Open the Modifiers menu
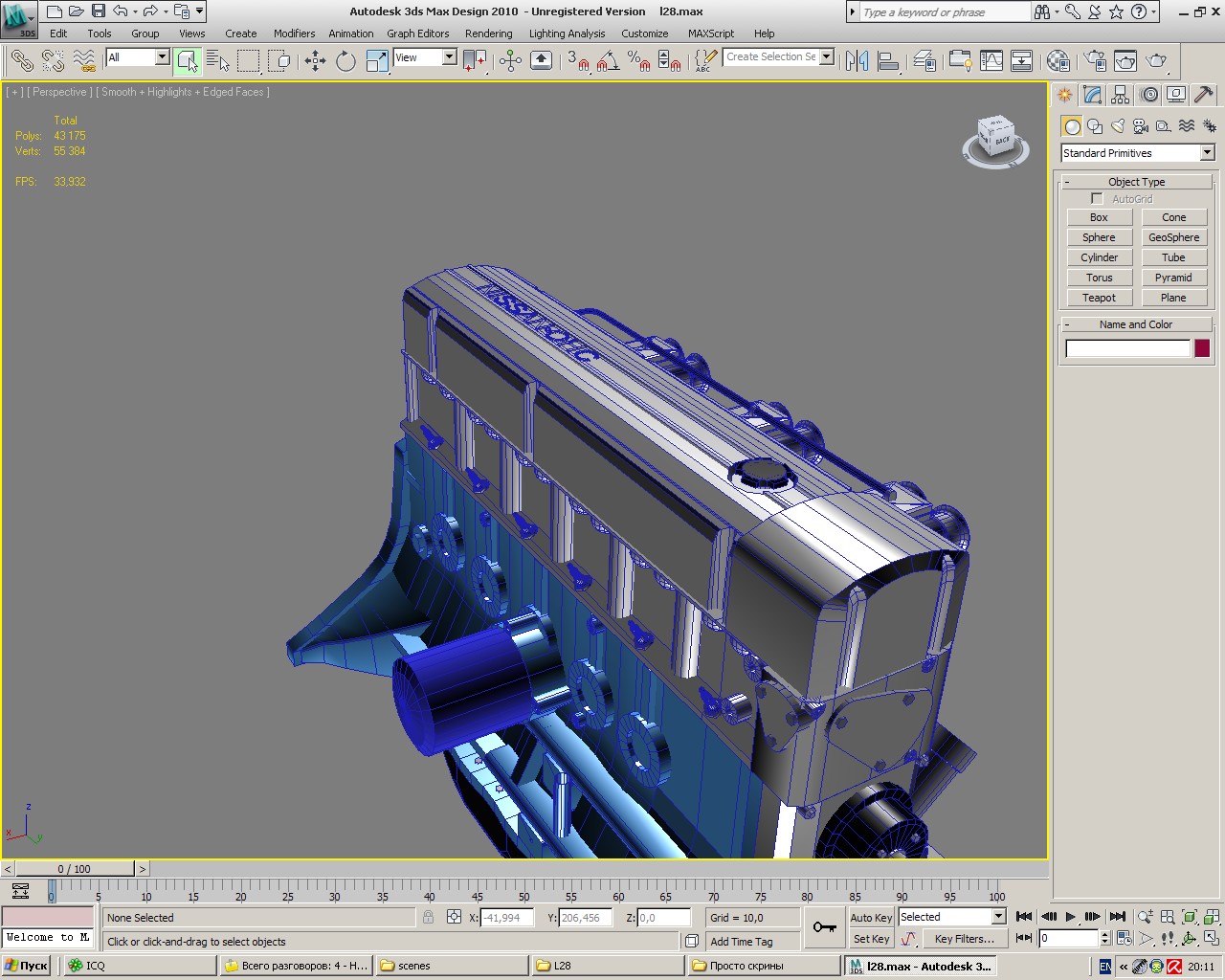Screen dimensions: 1225x980 click(x=294, y=33)
